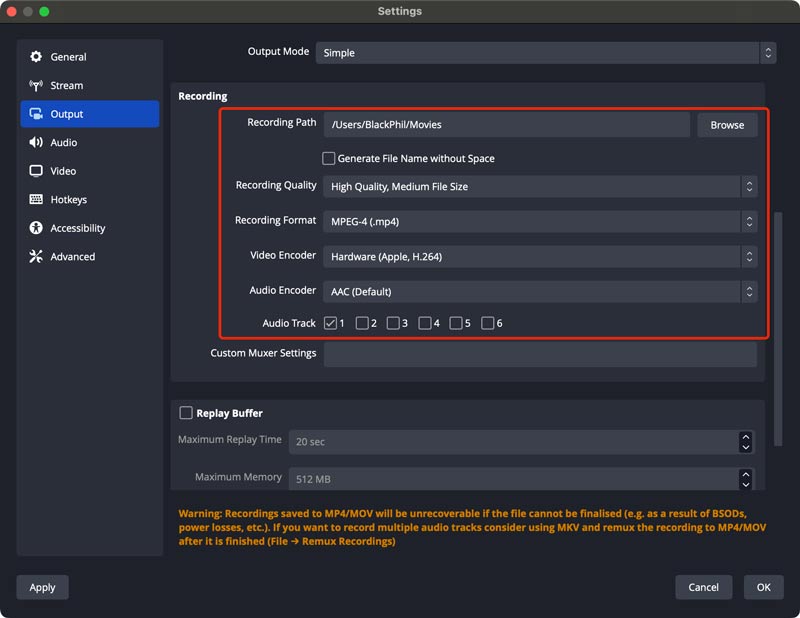Click the Accessibility person icon
This screenshot has height=618, width=800.
36,228
